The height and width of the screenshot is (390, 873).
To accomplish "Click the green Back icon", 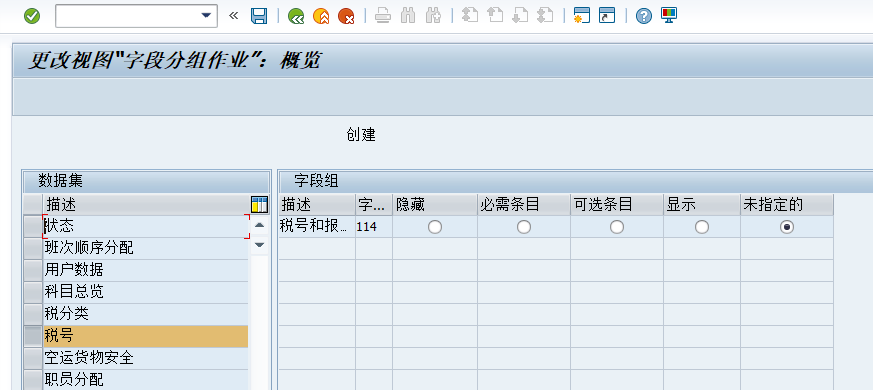I will (x=296, y=16).
